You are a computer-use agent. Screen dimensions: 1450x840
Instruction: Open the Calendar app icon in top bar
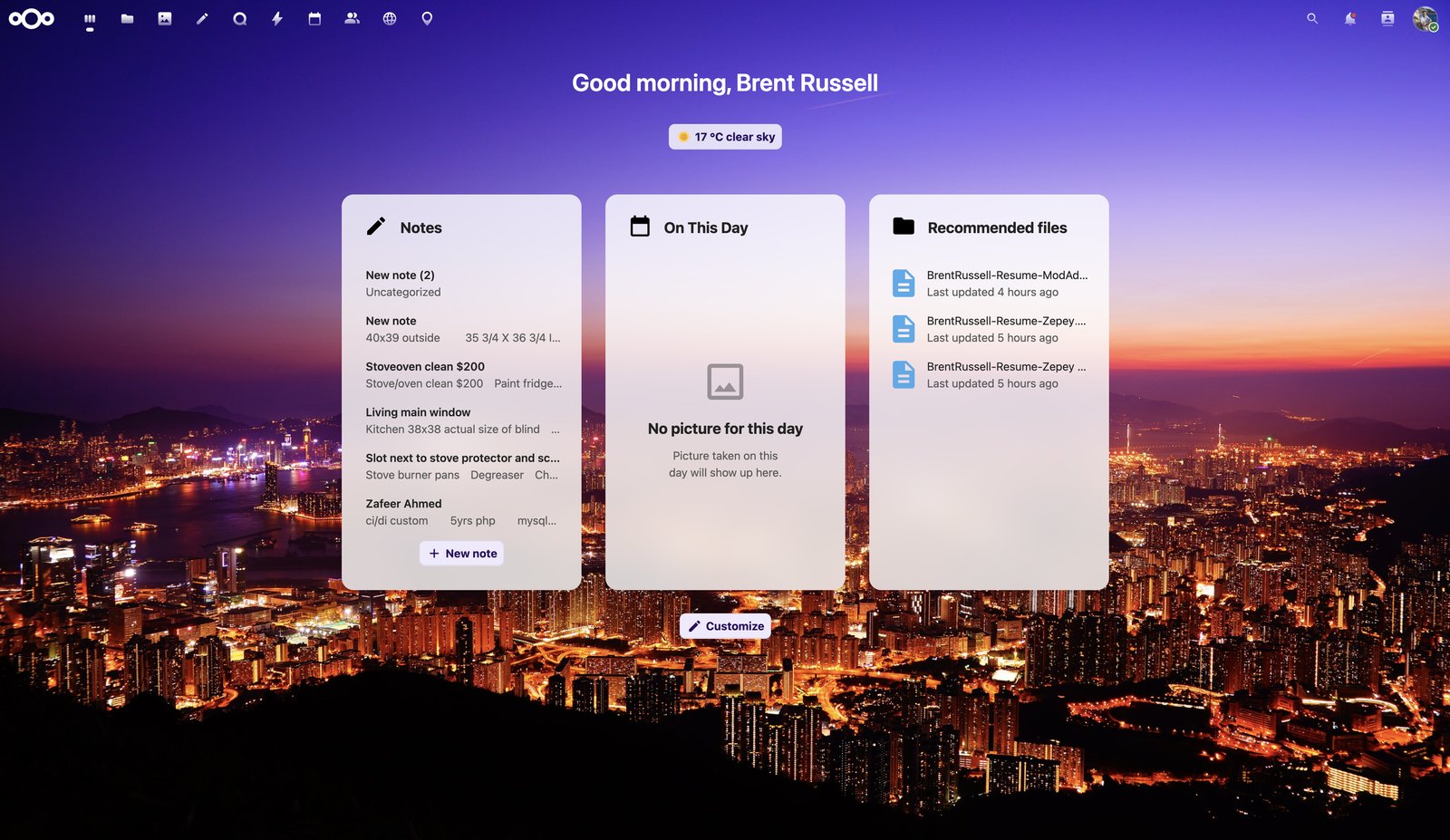click(x=314, y=18)
